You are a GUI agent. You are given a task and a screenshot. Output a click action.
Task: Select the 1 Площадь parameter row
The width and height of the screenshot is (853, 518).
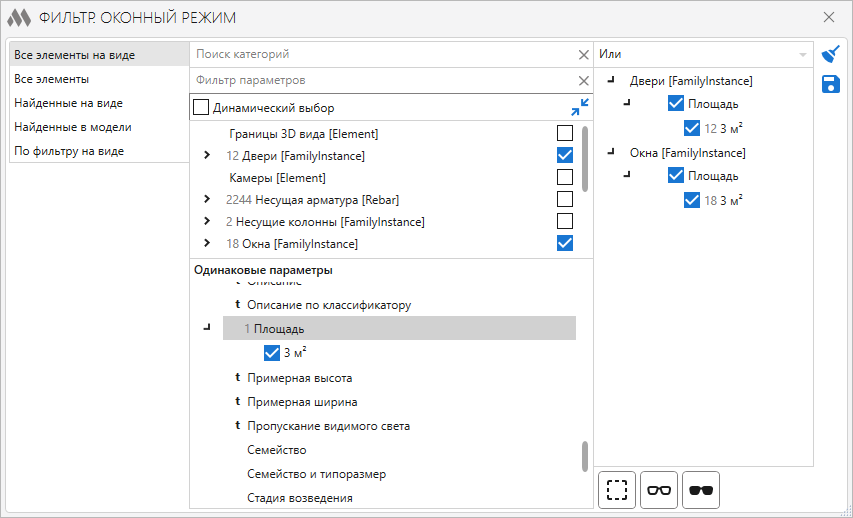point(399,329)
